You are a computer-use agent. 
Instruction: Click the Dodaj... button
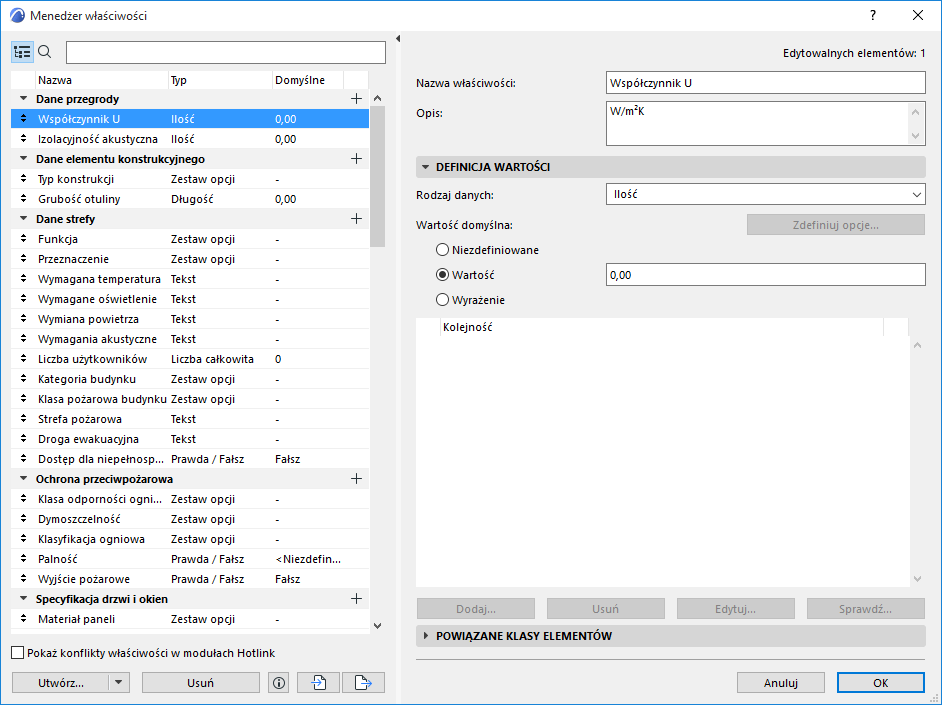coord(476,609)
